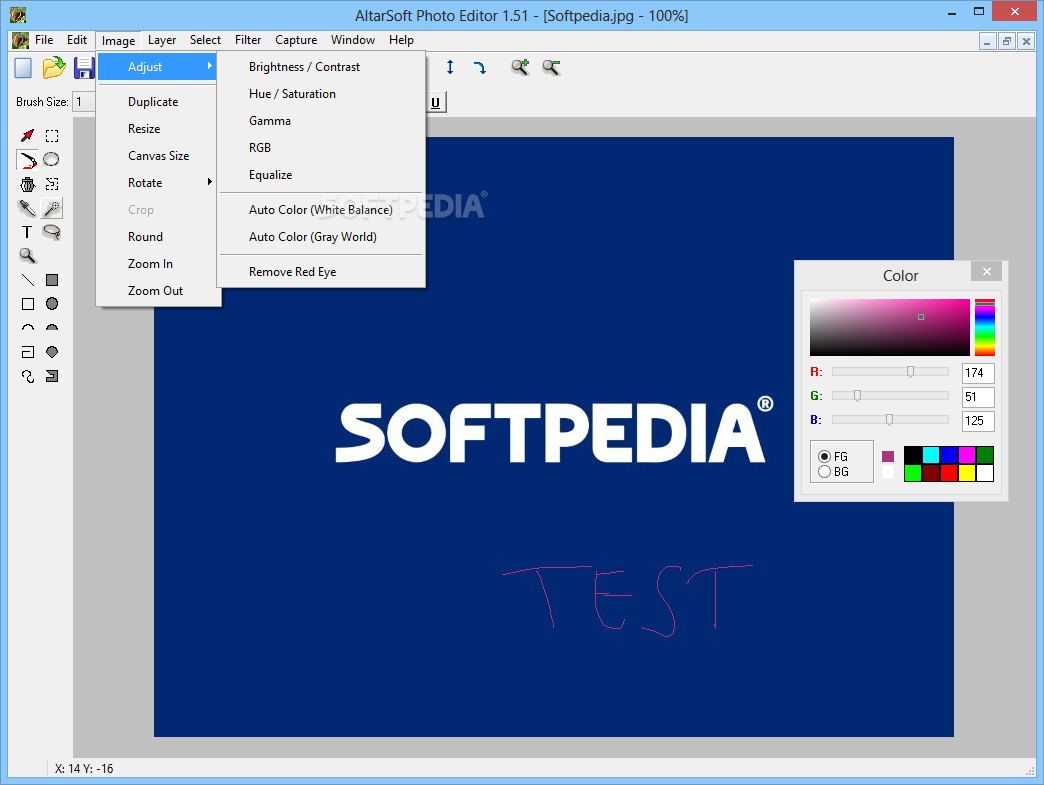Click the Brush Size input field

point(84,102)
